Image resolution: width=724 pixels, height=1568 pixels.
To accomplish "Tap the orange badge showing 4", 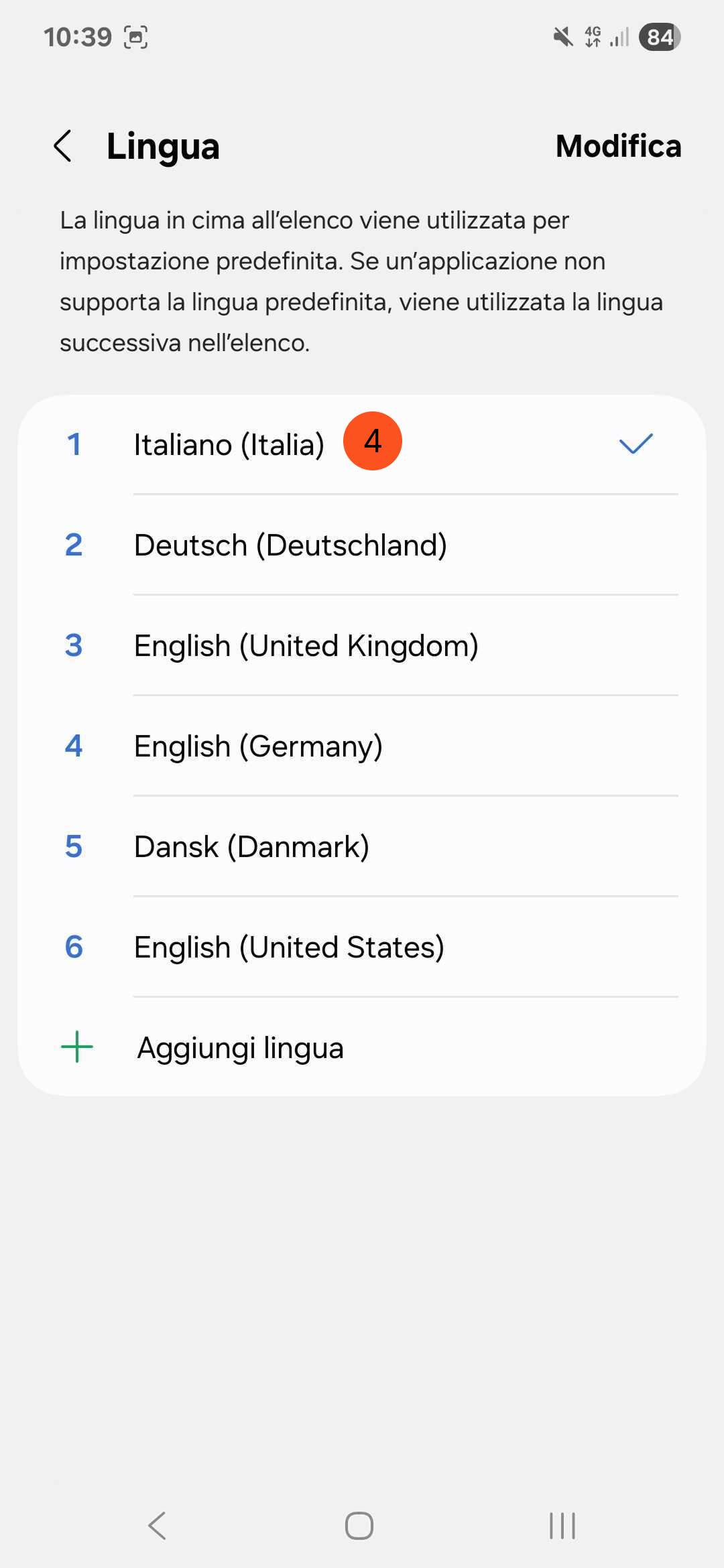I will 373,441.
